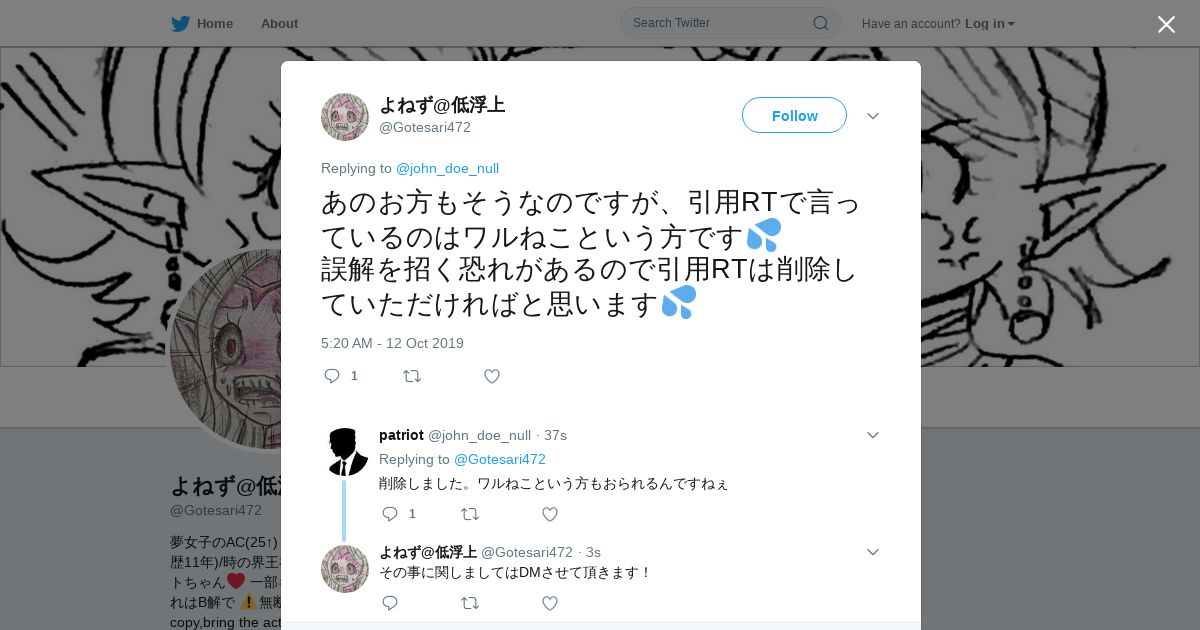Click the search magnifier icon

820,23
